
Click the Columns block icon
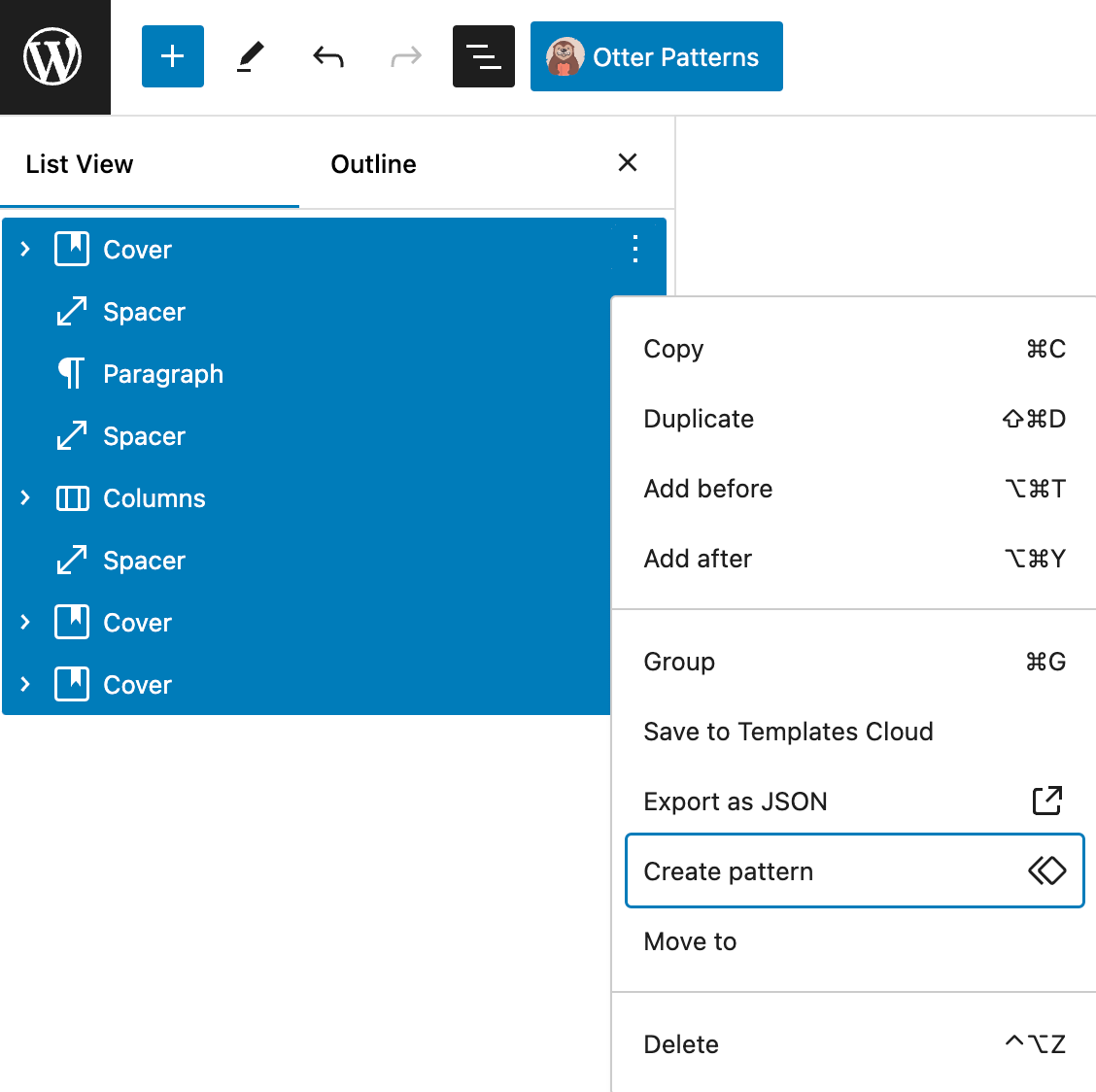tap(72, 498)
